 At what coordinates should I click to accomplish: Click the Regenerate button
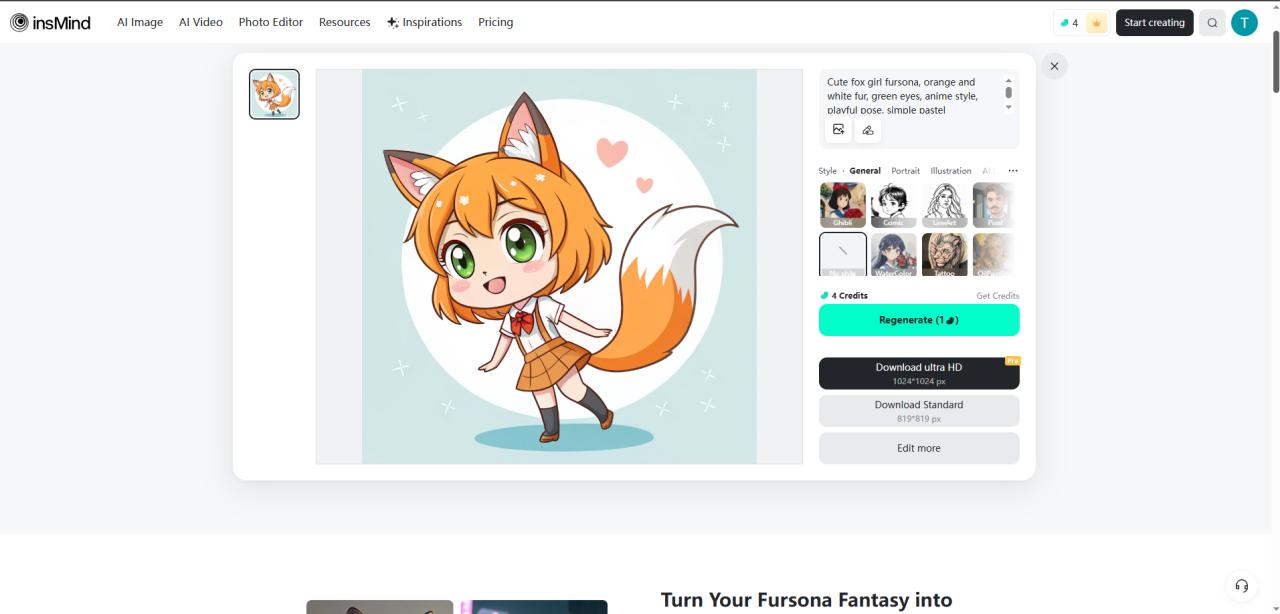click(918, 319)
